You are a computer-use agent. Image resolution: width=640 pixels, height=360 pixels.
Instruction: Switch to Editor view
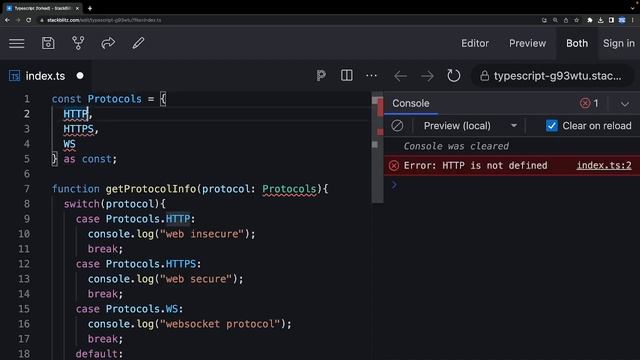(475, 43)
